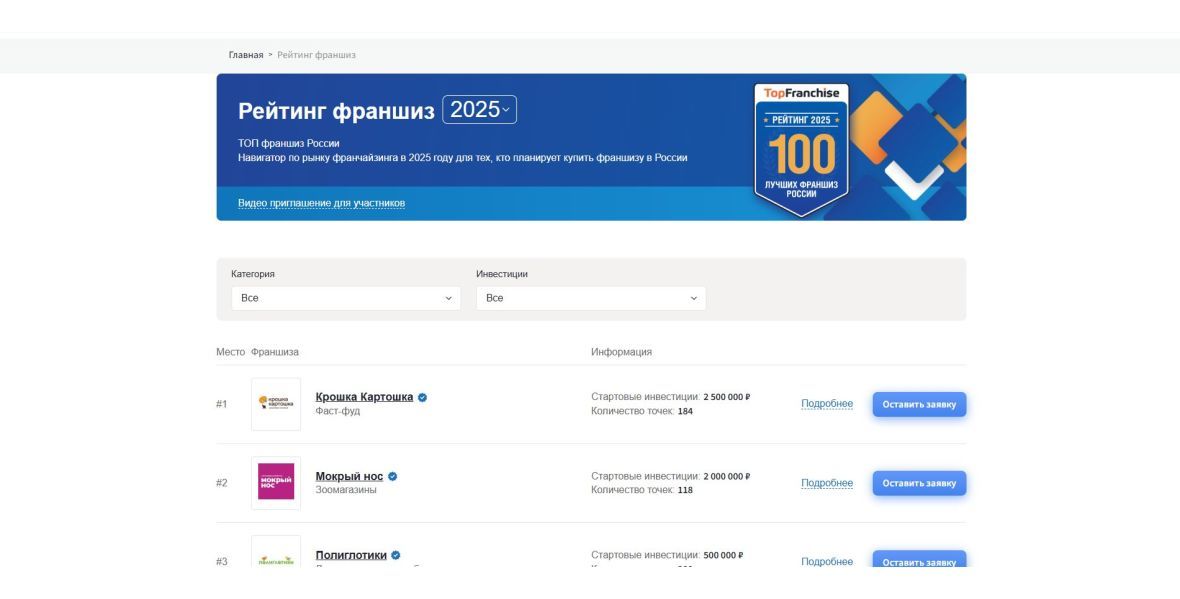Click the Фаст-фуд category text
The image size is (1180, 599).
pyautogui.click(x=338, y=411)
